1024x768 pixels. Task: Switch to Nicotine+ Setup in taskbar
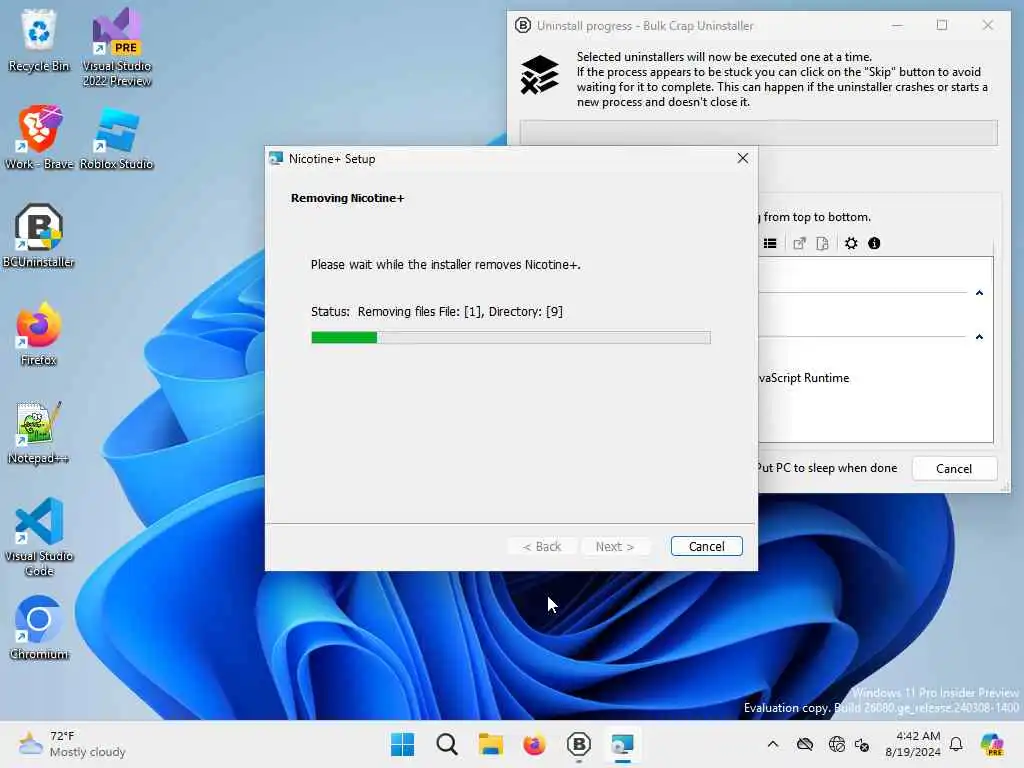(x=622, y=744)
